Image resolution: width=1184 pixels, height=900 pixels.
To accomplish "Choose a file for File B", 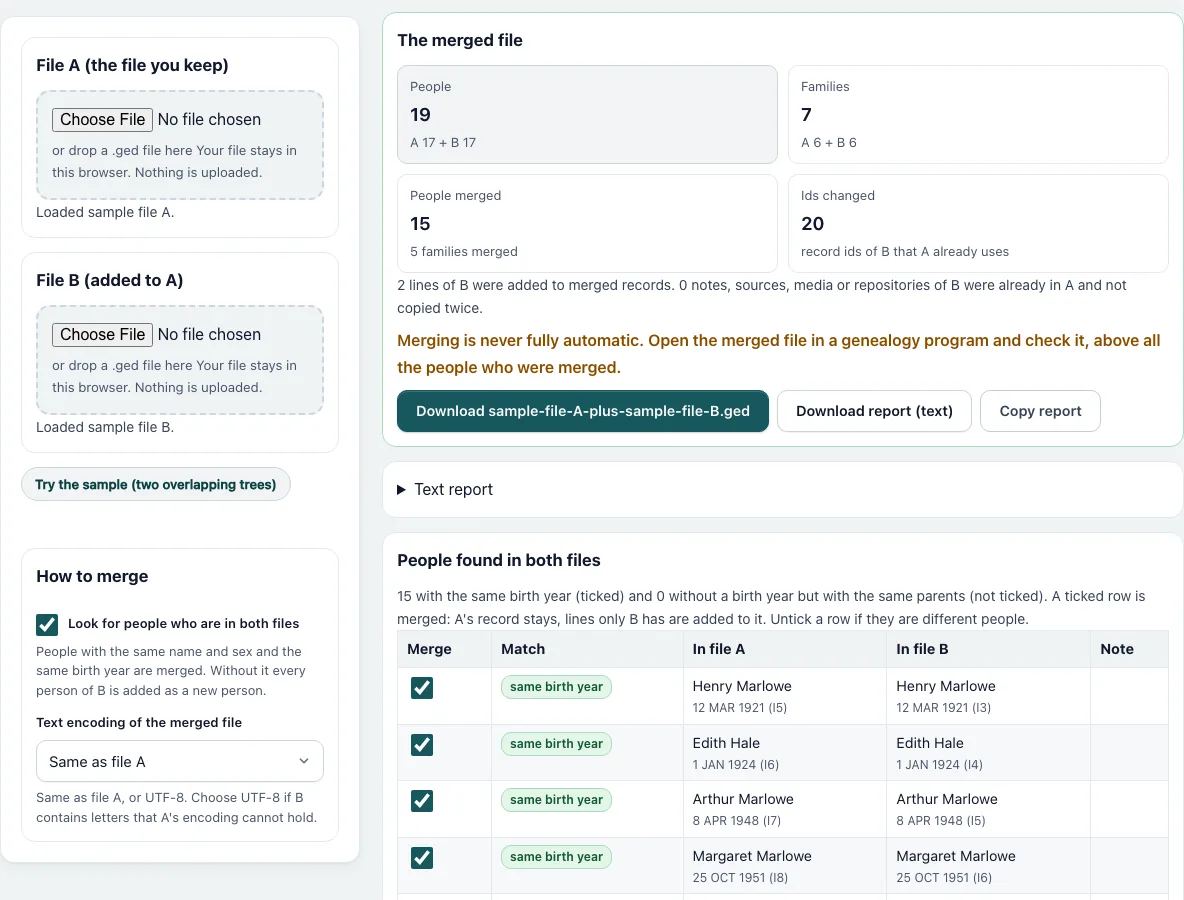I will (103, 334).
